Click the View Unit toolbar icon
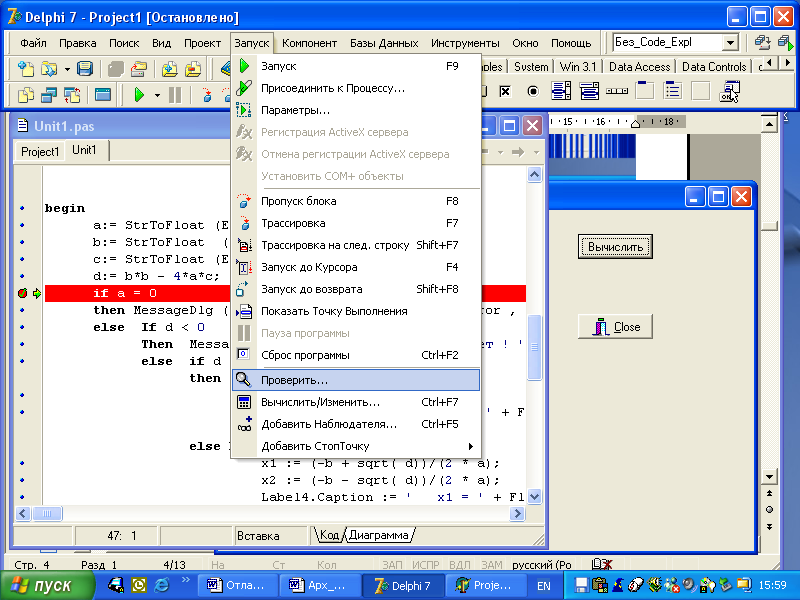Image resolution: width=800 pixels, height=600 pixels. pyautogui.click(x=26, y=94)
